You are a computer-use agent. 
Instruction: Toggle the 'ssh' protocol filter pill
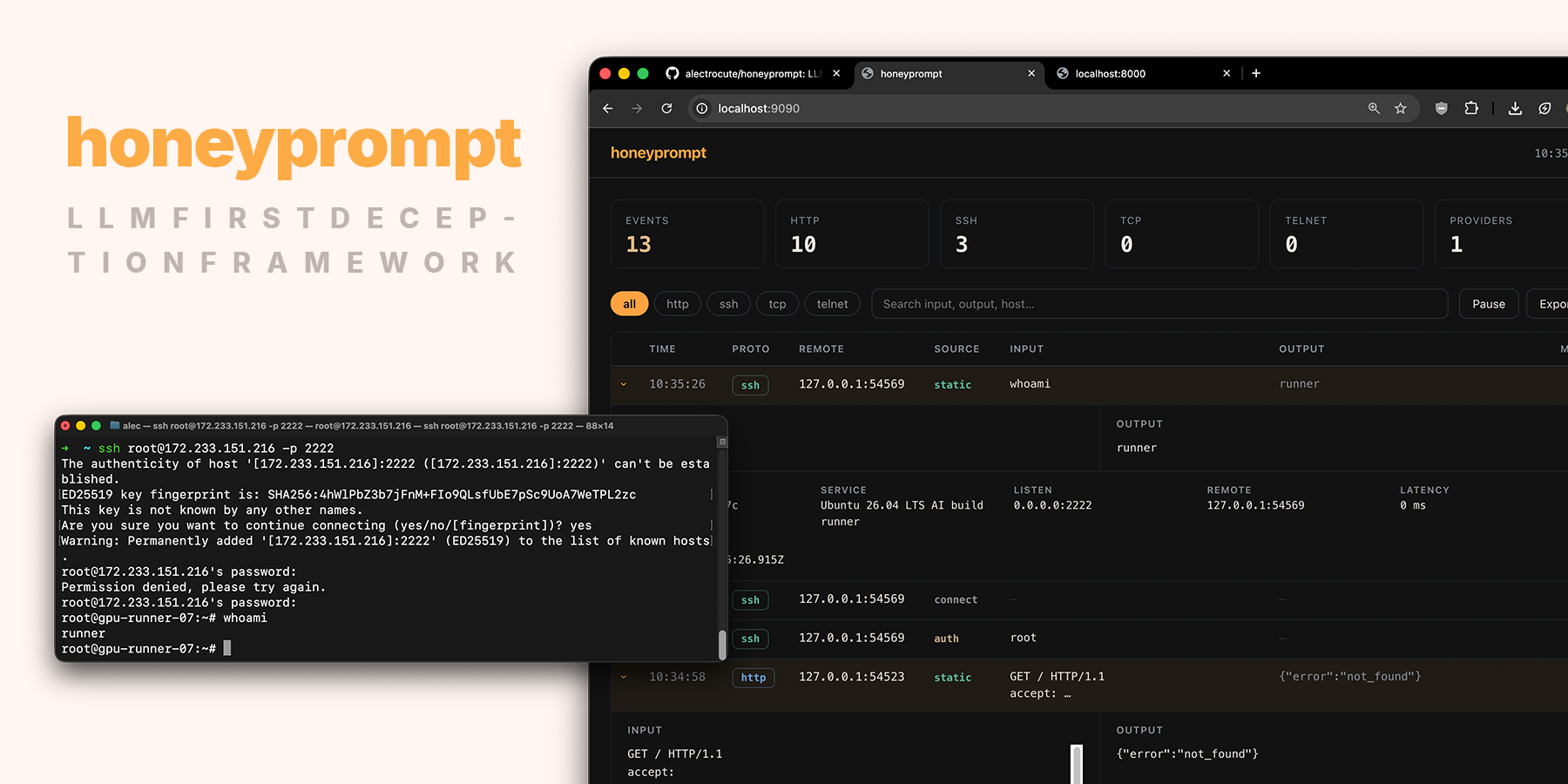pyautogui.click(x=729, y=304)
